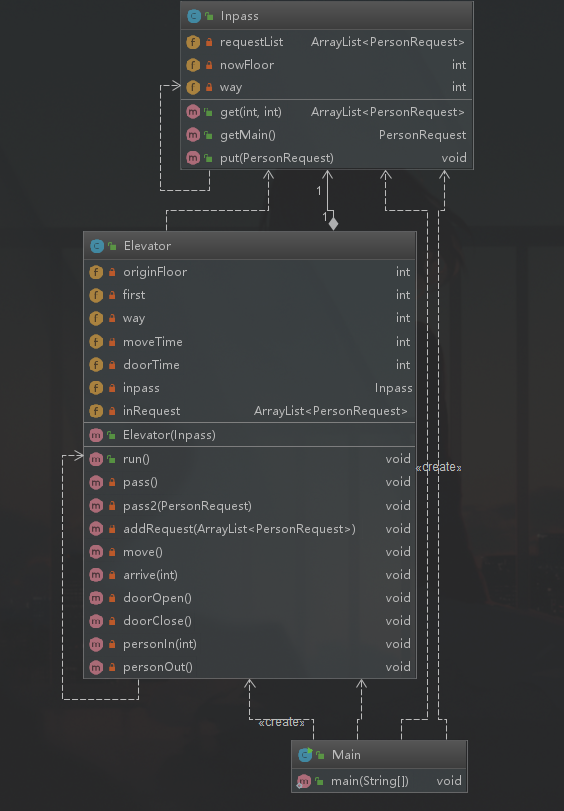This screenshot has width=564, height=811.
Task: Select the run() method
Action: tap(136, 459)
